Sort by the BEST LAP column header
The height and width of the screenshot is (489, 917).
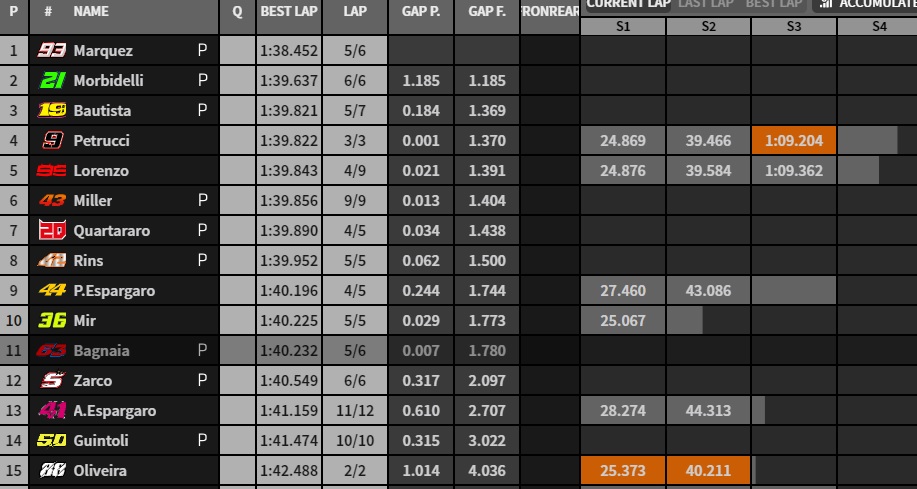point(289,12)
